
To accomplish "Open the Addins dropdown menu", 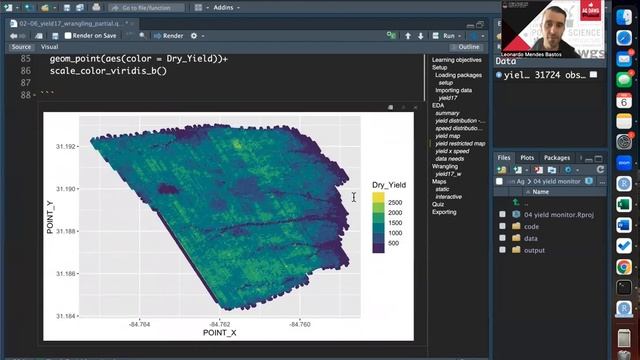I will [227, 7].
